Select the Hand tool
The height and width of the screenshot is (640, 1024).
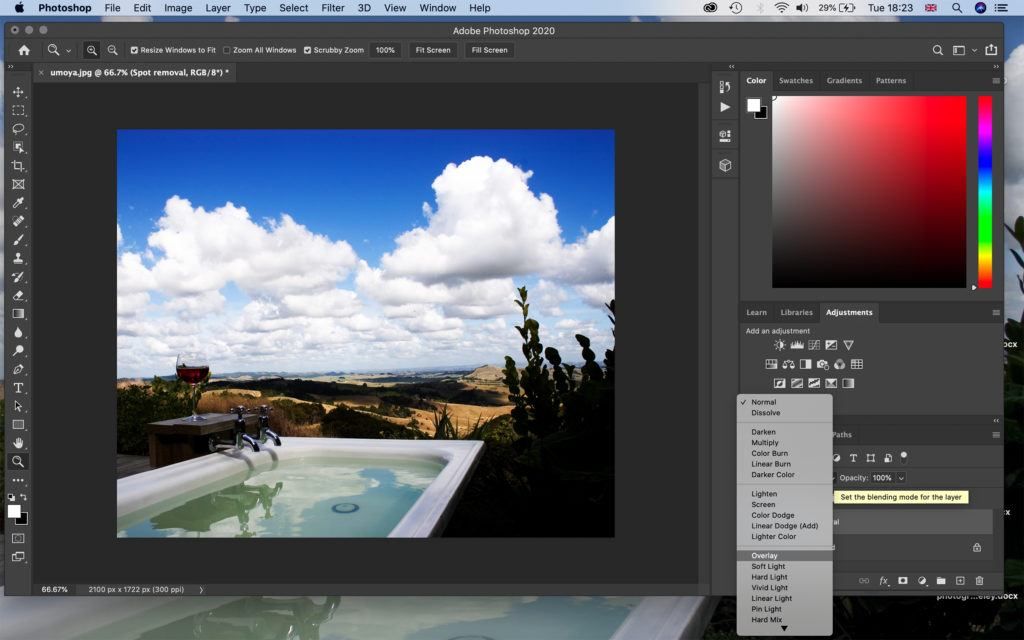tap(18, 443)
